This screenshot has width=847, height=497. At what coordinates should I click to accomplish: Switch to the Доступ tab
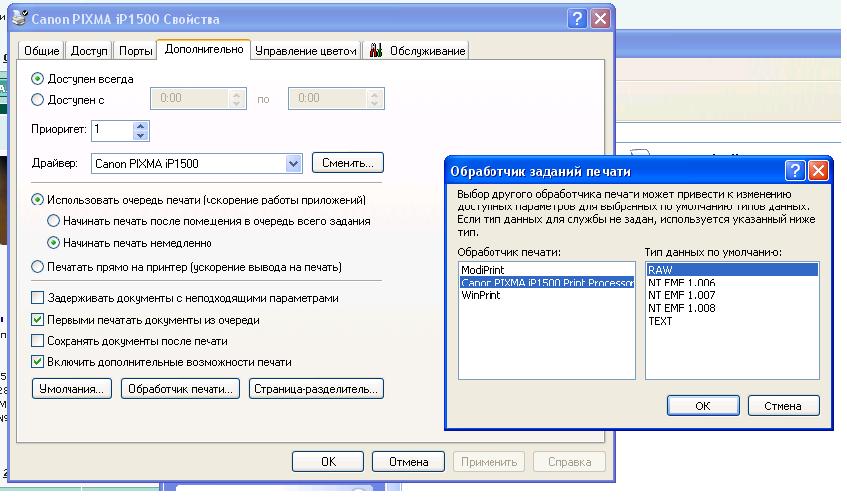[x=89, y=51]
